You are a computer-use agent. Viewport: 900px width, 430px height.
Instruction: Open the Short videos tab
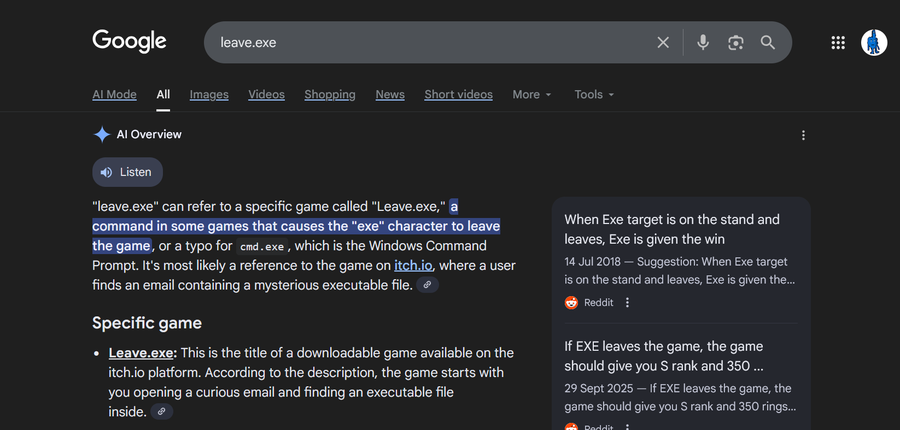point(458,94)
